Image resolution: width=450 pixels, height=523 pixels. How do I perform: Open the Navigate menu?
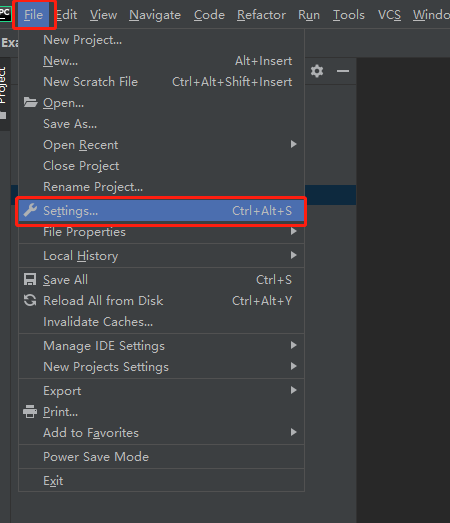click(155, 15)
